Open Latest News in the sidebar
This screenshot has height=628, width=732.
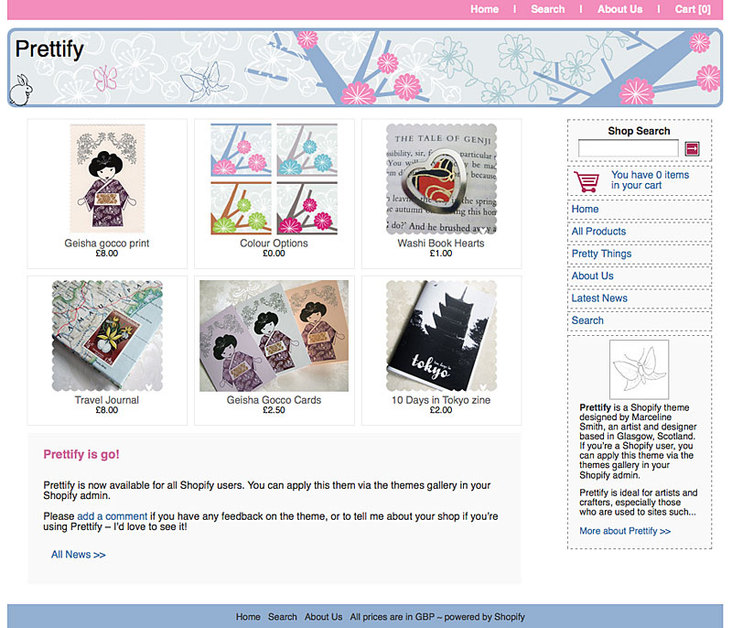[x=599, y=298]
